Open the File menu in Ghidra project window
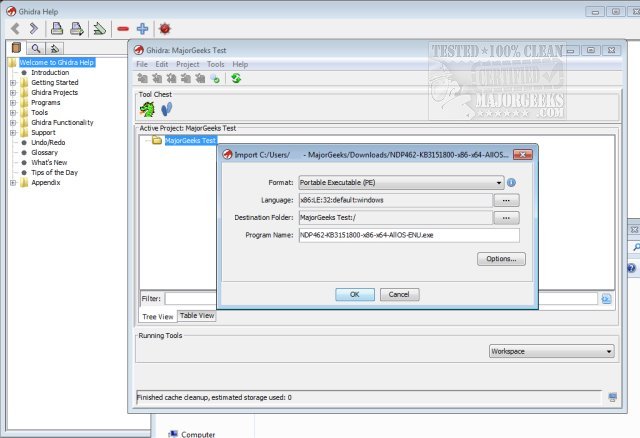The image size is (640, 438). coord(142,64)
